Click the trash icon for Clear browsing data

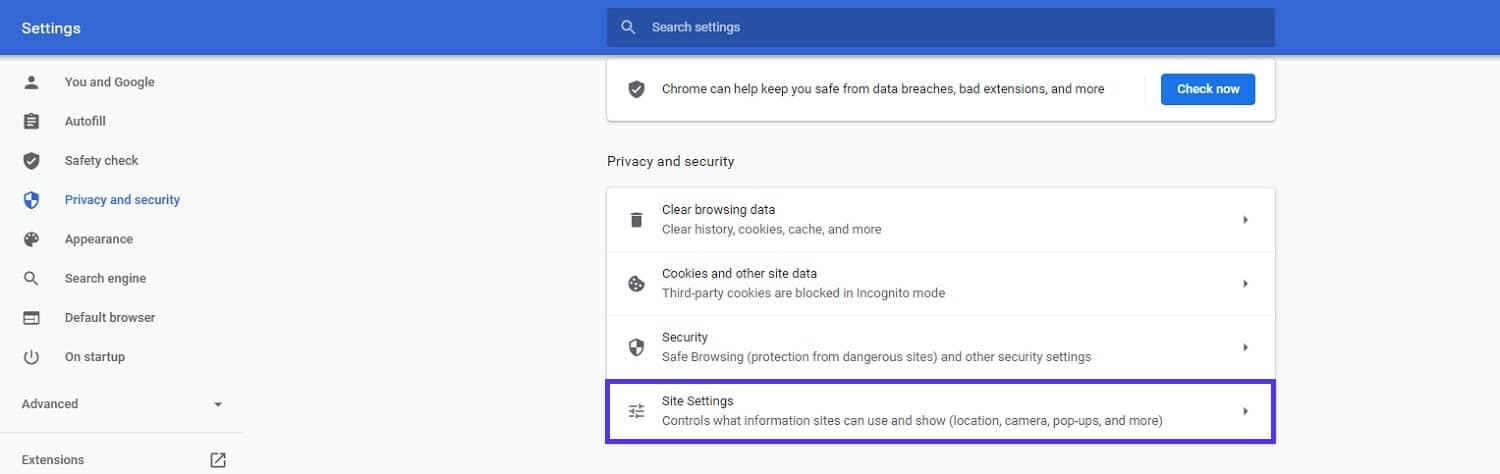coord(636,220)
